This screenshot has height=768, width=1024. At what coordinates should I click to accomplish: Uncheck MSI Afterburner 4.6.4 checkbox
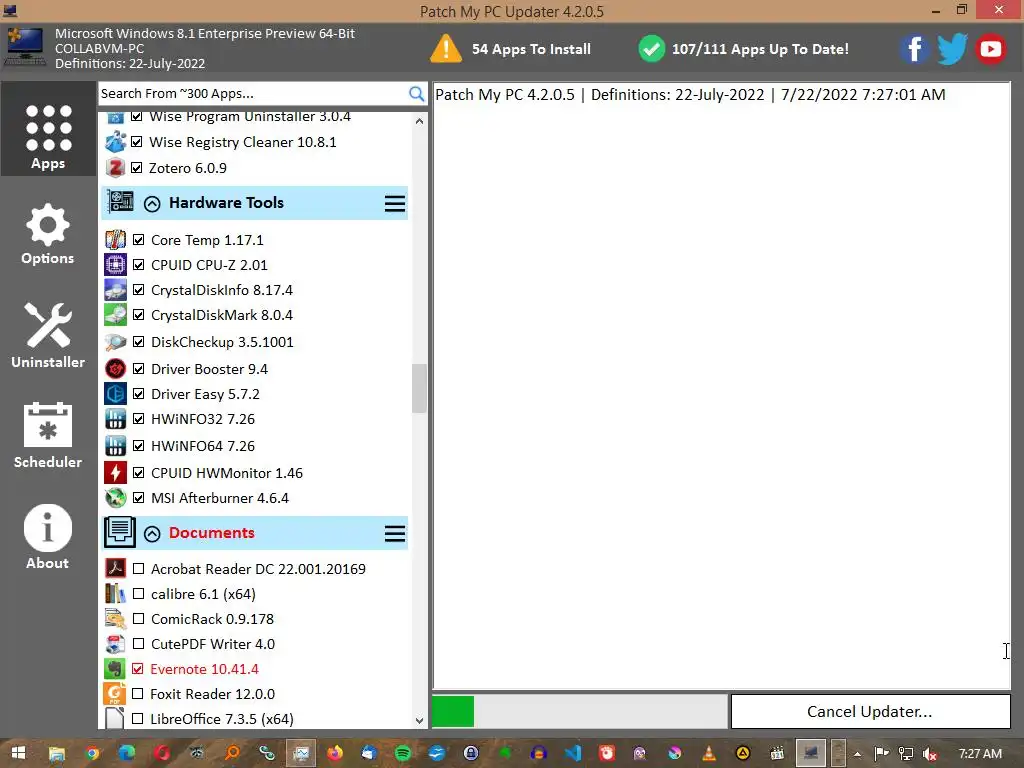[x=138, y=498]
